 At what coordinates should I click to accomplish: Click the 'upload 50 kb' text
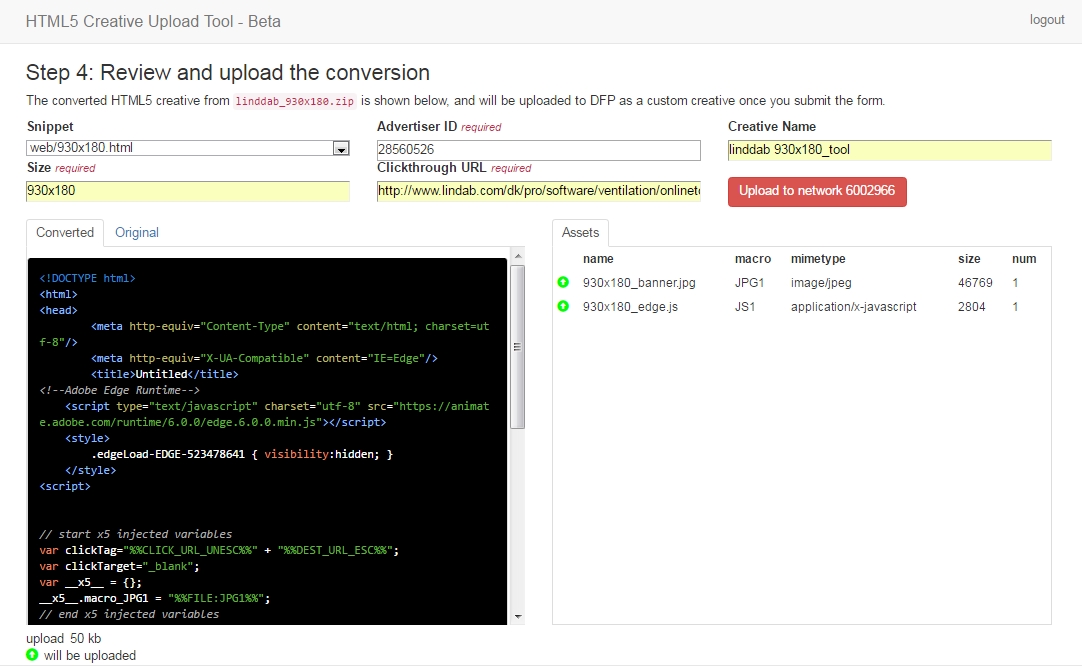[x=63, y=638]
